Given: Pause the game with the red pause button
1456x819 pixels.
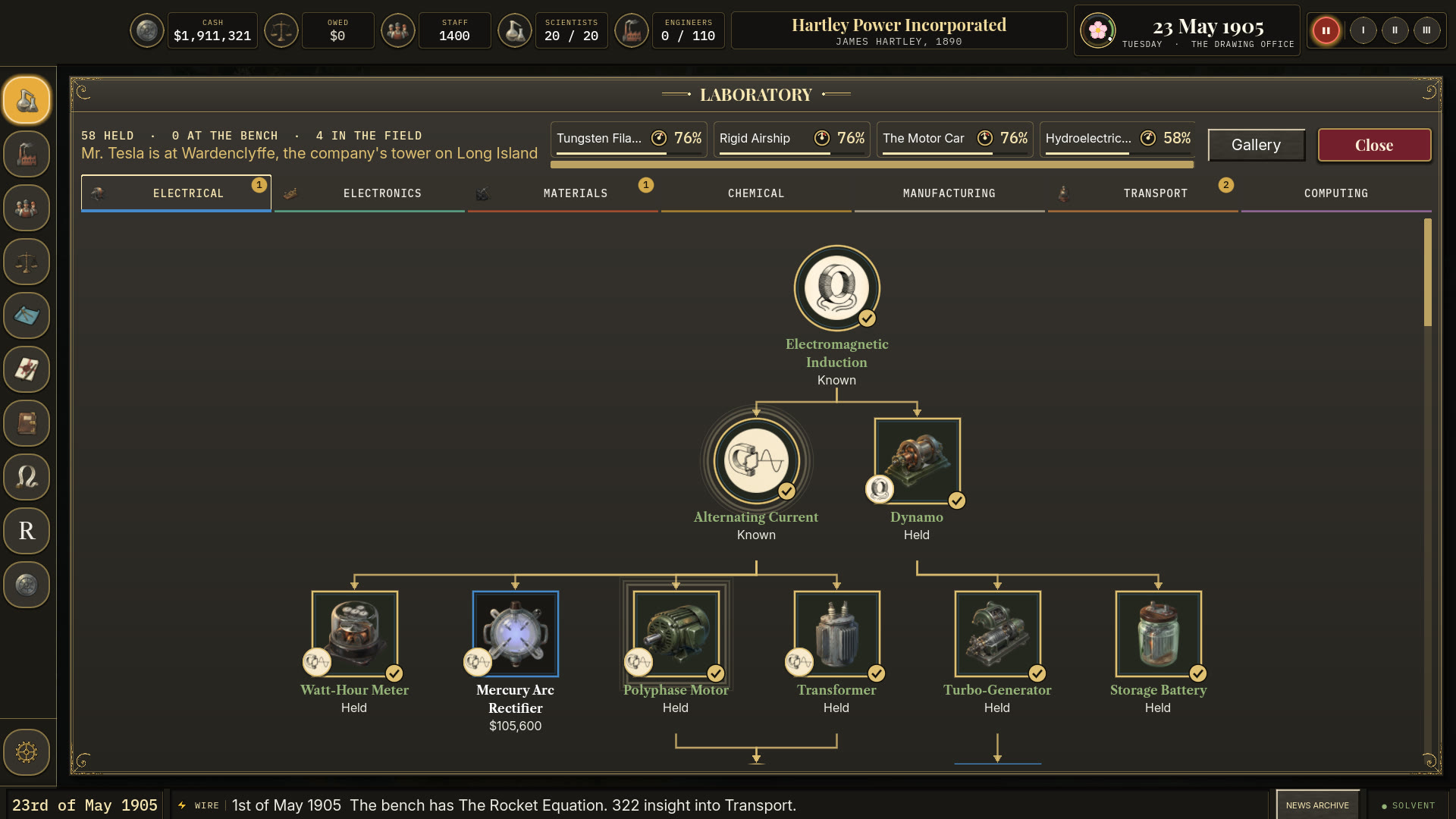Looking at the screenshot, I should 1326,31.
